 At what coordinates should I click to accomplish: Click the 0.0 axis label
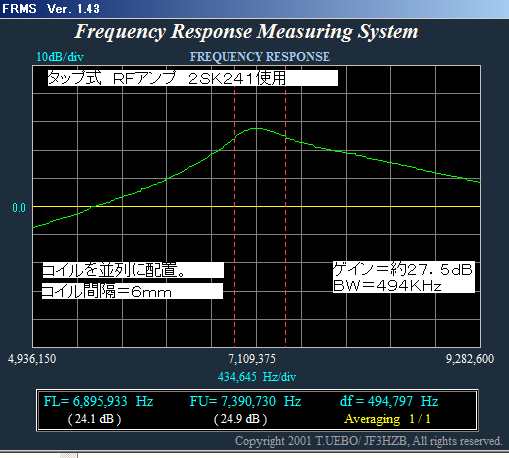(19, 208)
